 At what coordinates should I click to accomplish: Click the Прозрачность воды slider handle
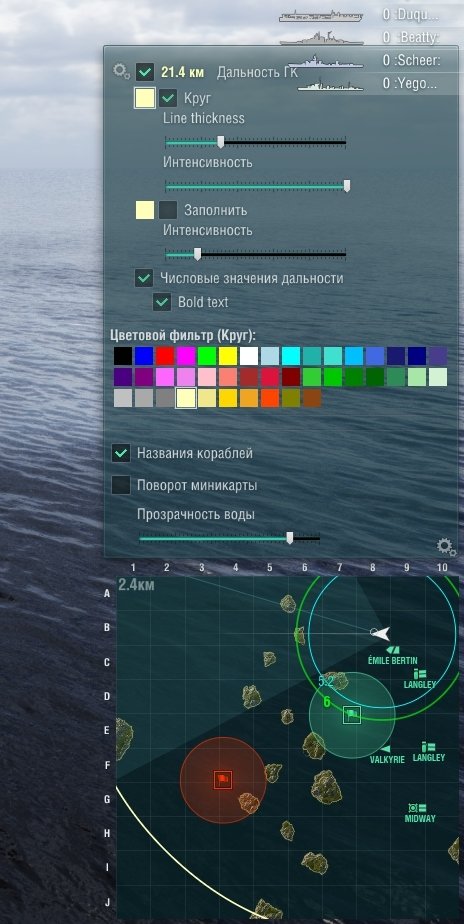click(289, 538)
